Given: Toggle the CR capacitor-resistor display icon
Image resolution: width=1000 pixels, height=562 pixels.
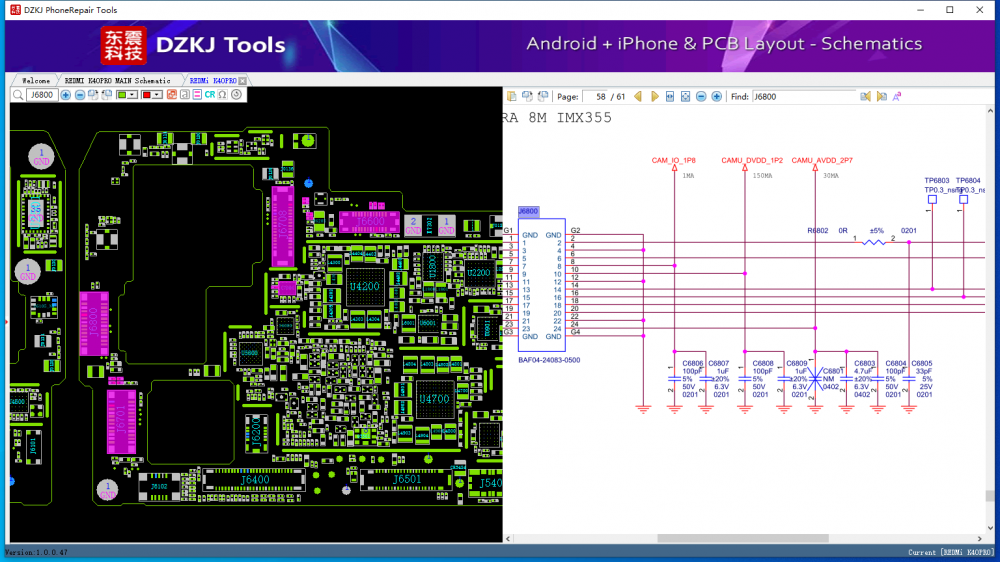Looking at the screenshot, I should point(210,95).
